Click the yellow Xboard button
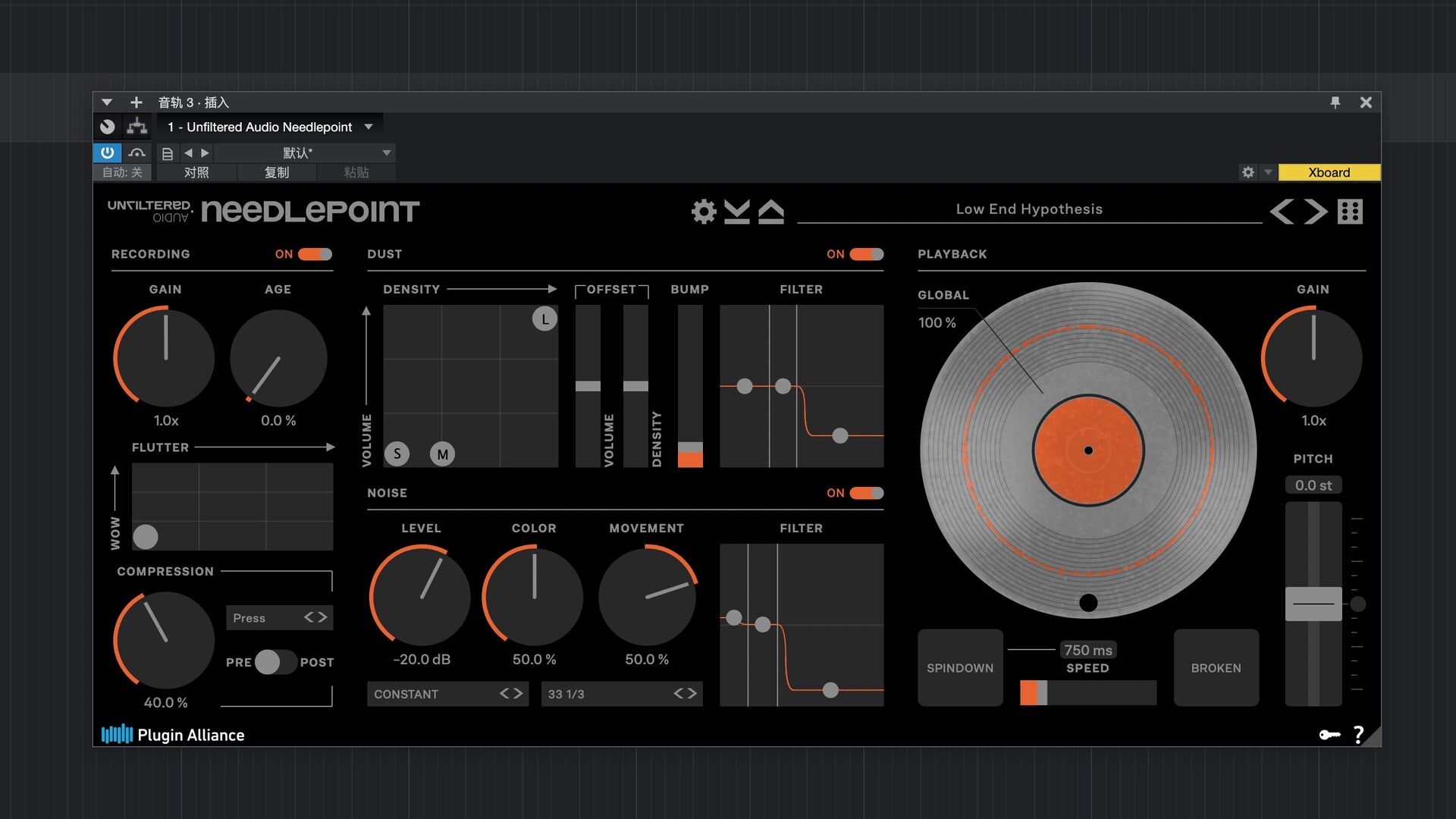 [x=1329, y=172]
